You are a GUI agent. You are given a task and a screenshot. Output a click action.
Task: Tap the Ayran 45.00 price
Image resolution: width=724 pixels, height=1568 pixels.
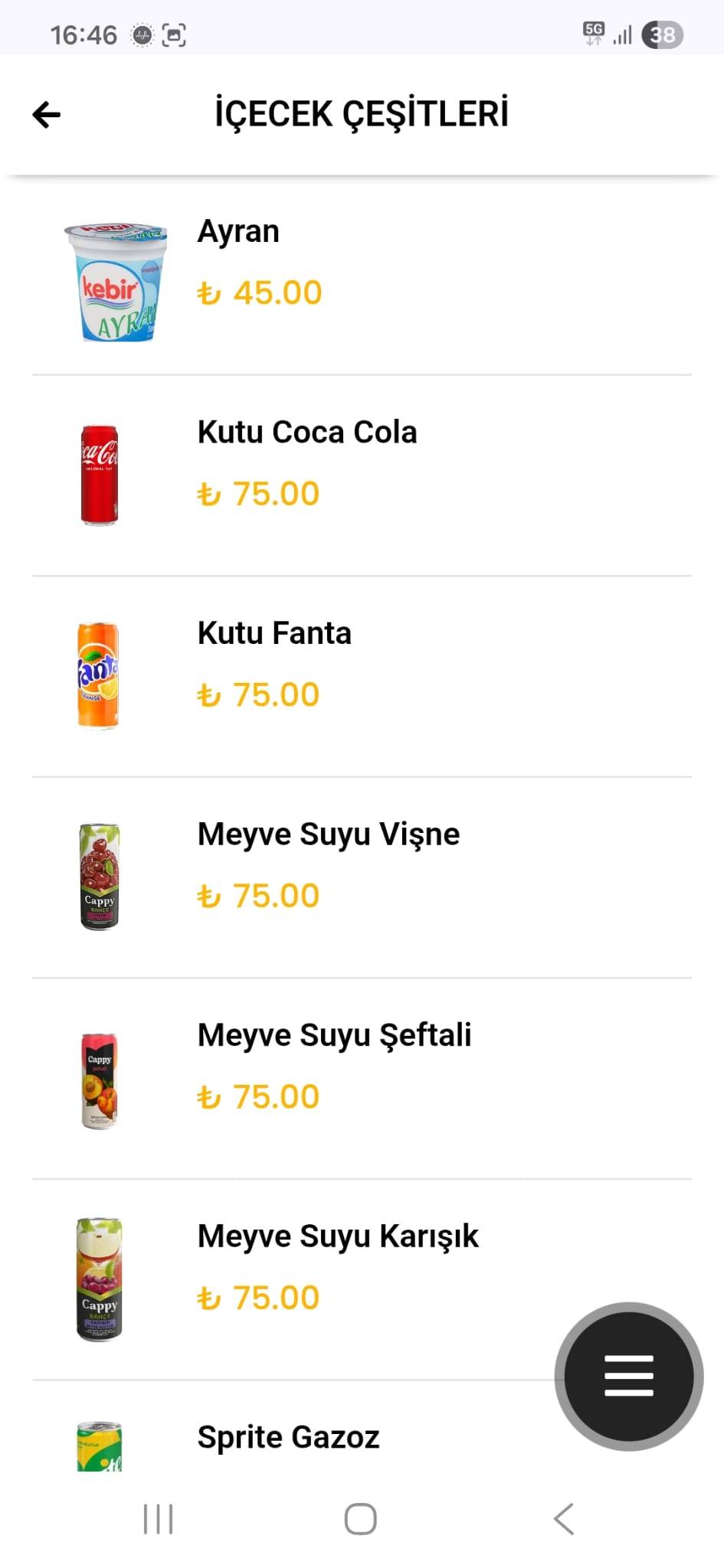pyautogui.click(x=260, y=292)
